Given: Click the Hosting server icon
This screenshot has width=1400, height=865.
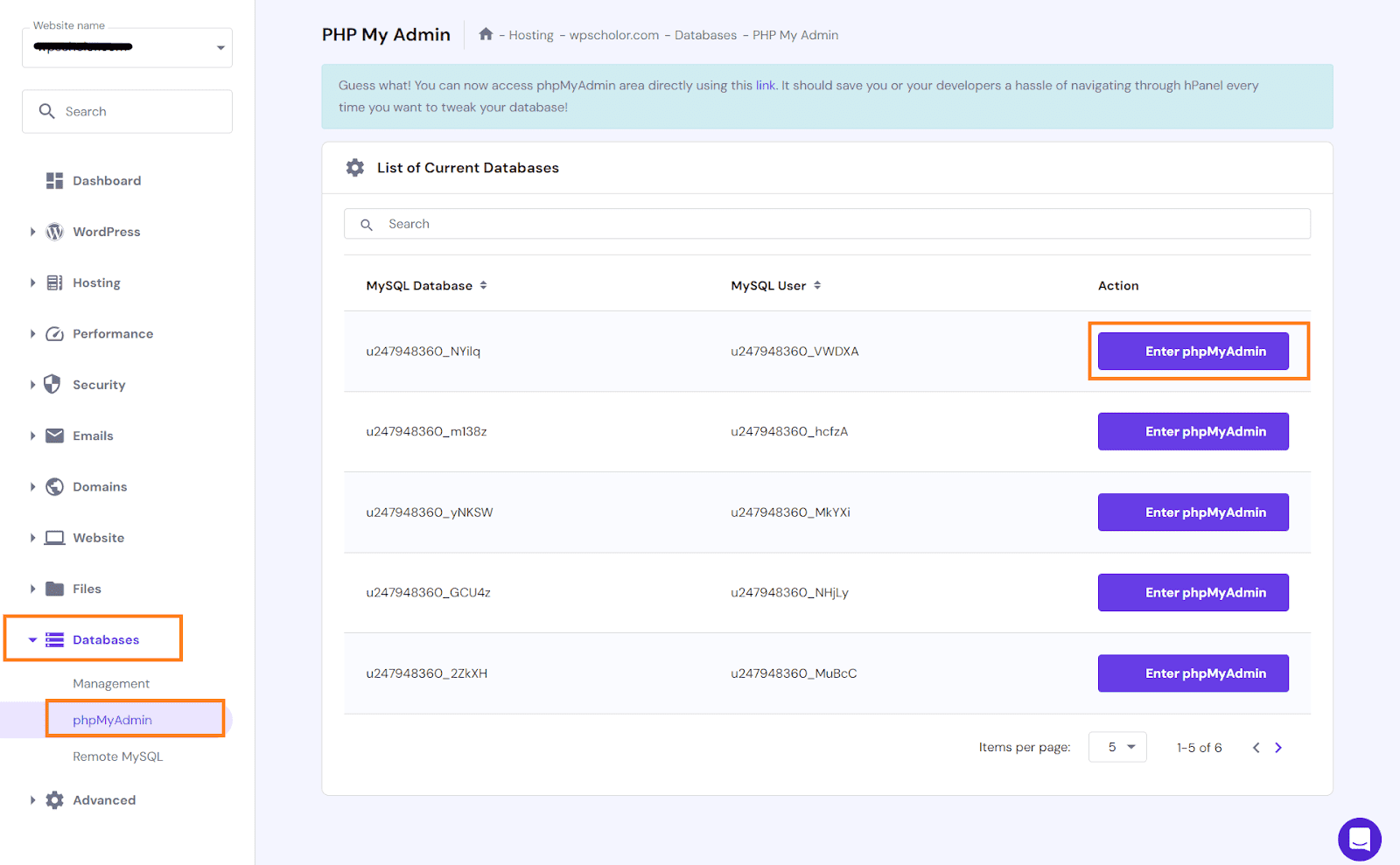Looking at the screenshot, I should (54, 283).
